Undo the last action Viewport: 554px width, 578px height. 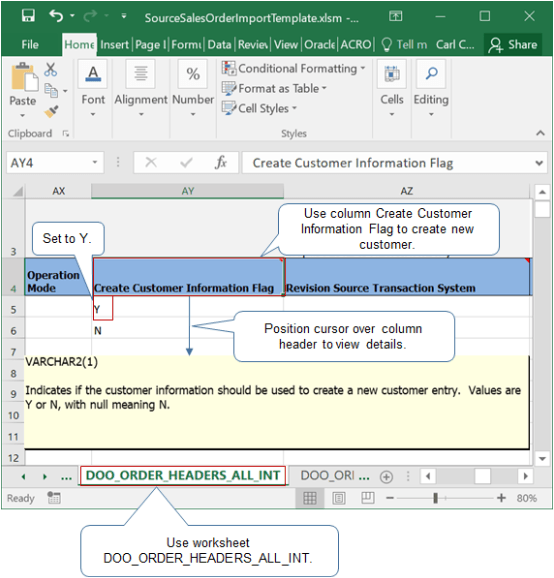[x=56, y=16]
